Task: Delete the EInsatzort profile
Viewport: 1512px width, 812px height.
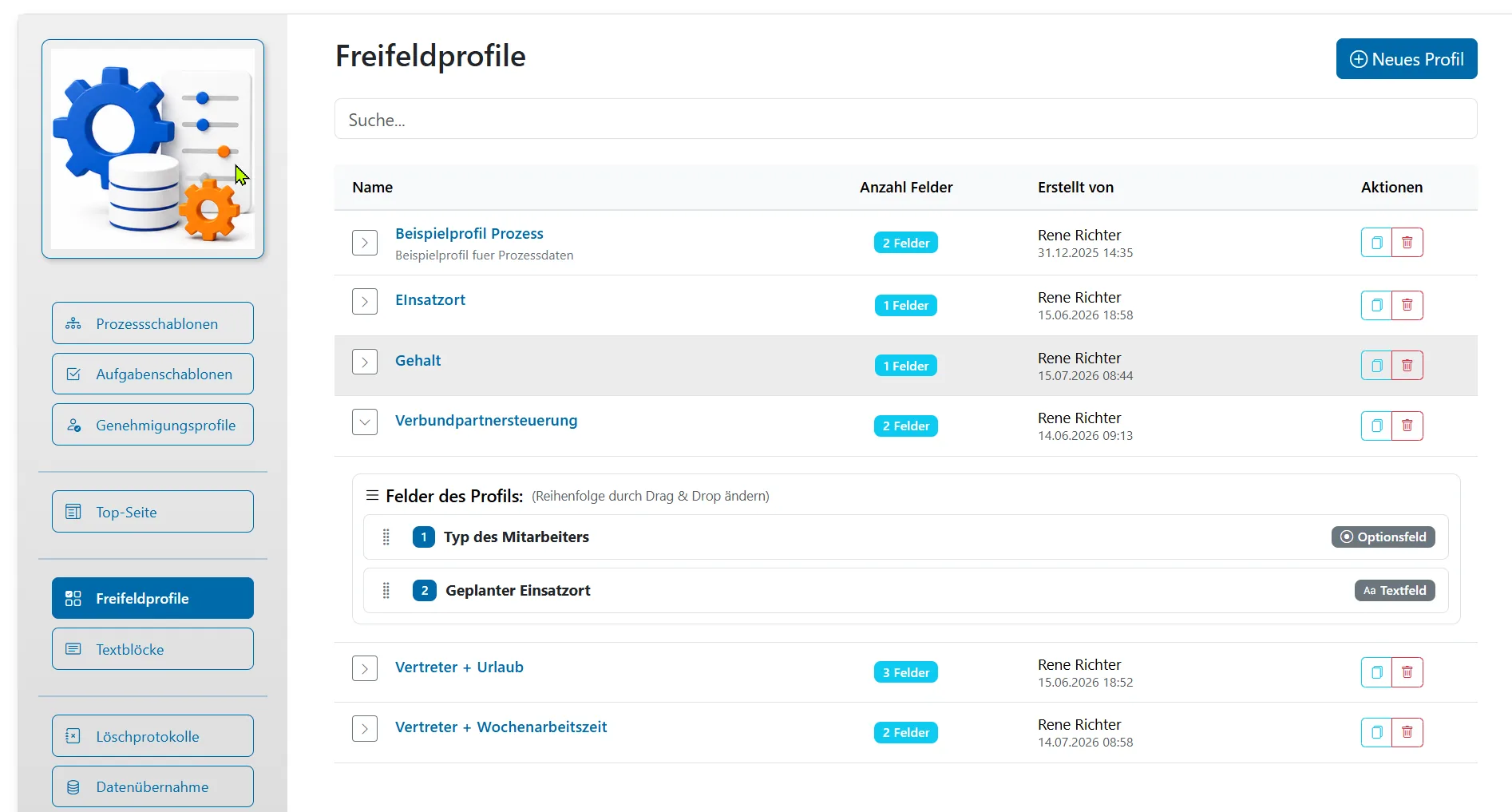Action: click(1407, 305)
